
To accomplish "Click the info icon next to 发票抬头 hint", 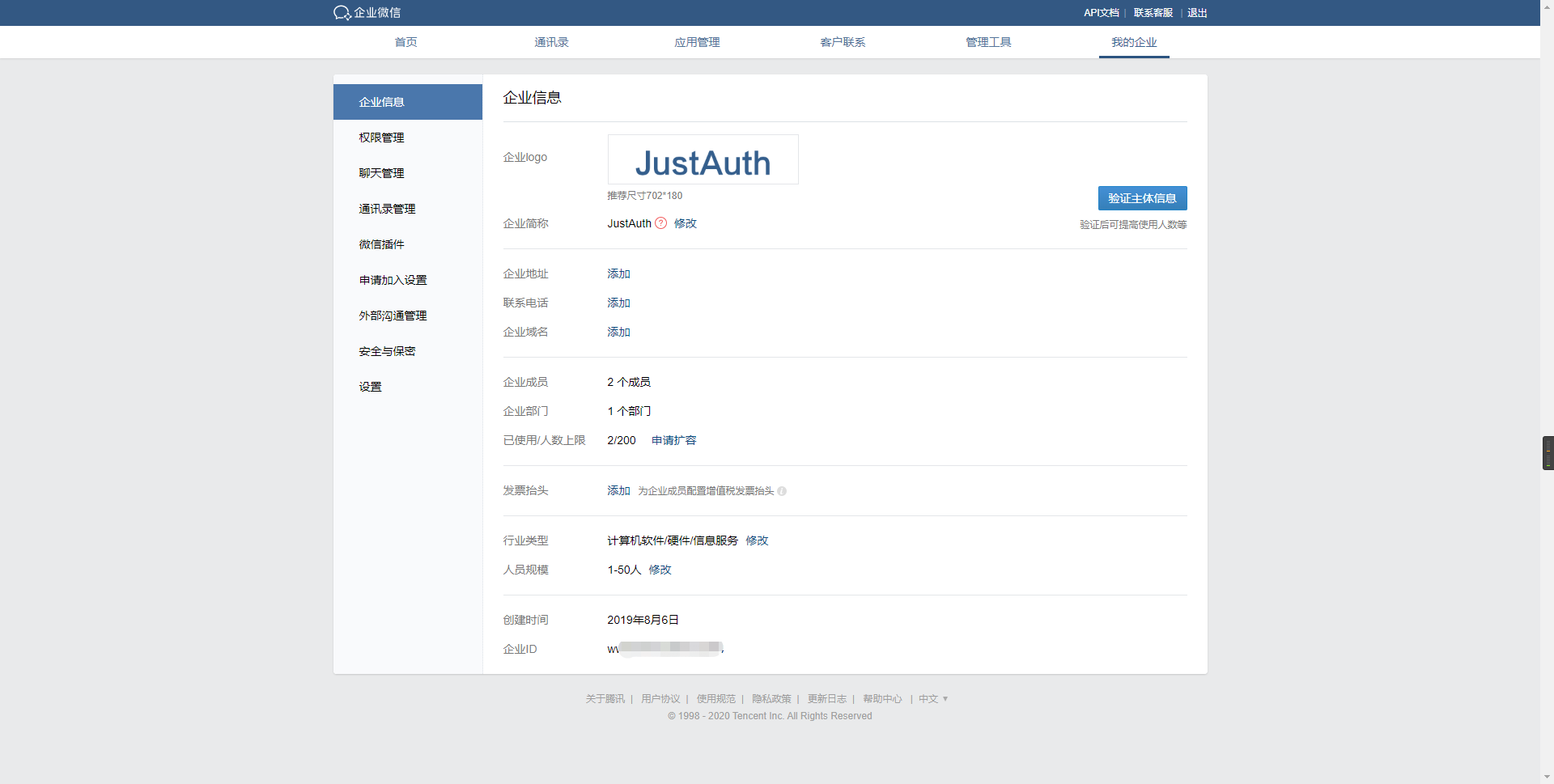I will 782,491.
